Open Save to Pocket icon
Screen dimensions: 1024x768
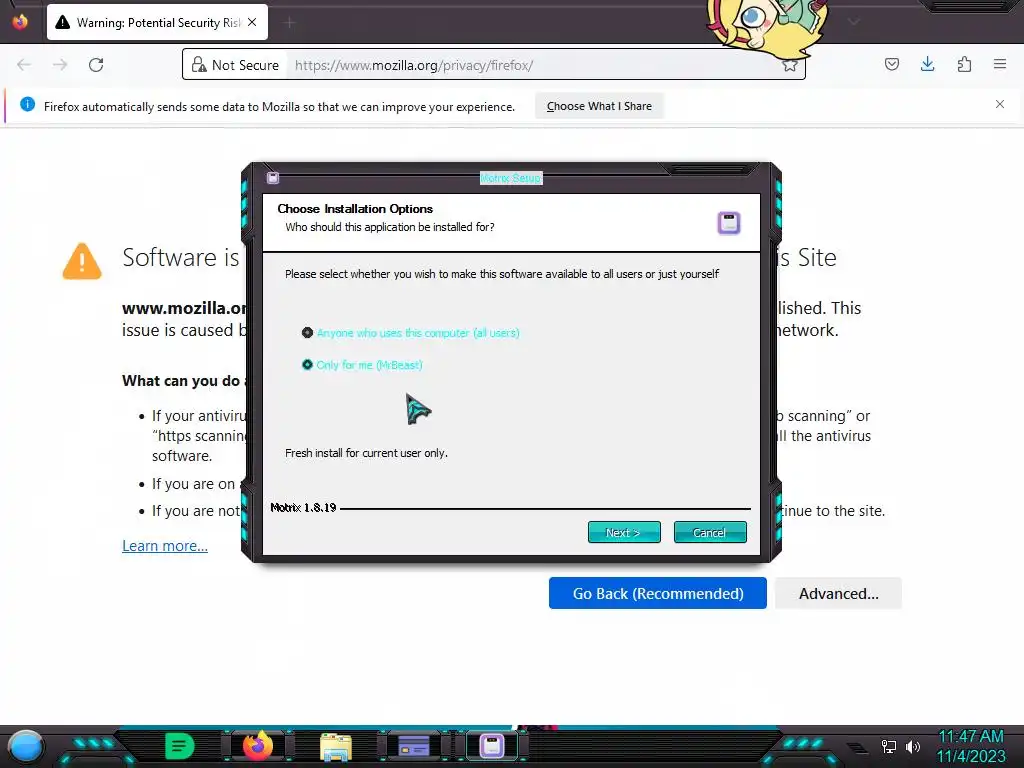coord(891,64)
